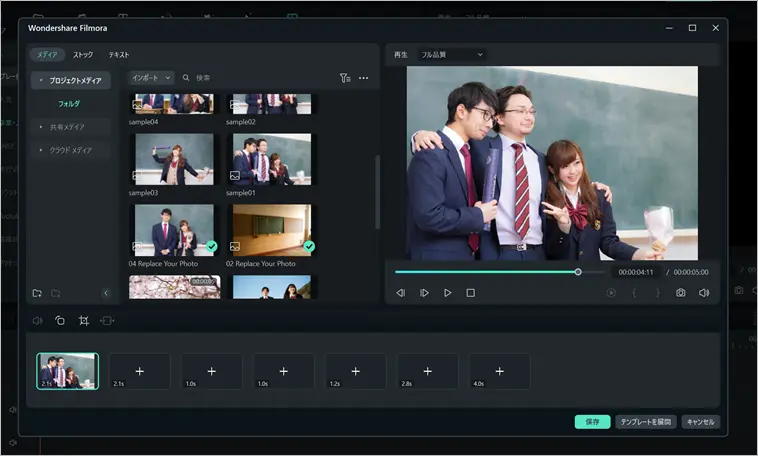Select フォルダ in the media tree
Screen dimensions: 758x456
point(69,103)
